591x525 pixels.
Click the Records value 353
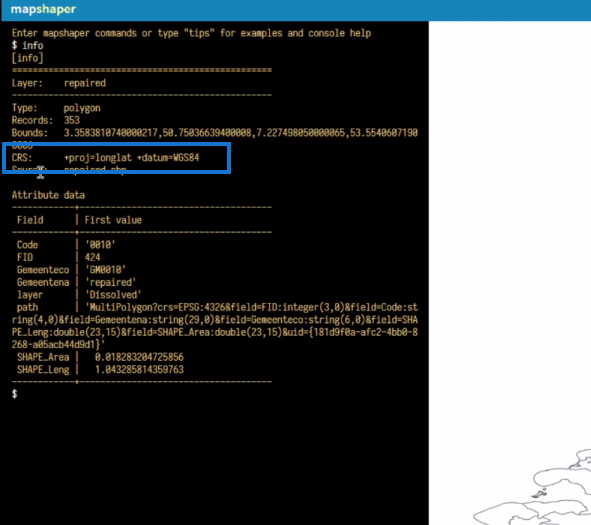[x=72, y=120]
